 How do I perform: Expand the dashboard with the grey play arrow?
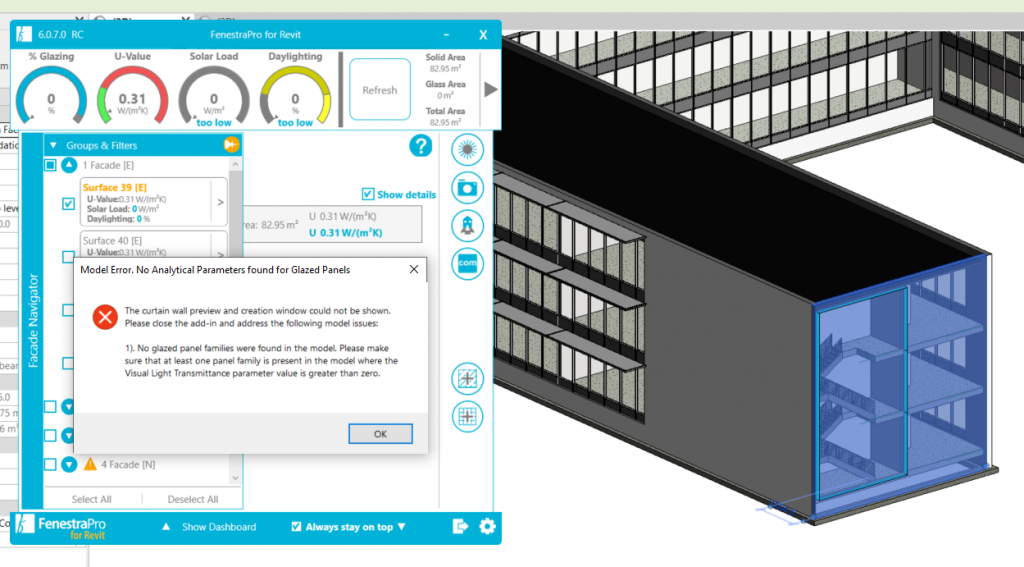click(x=490, y=89)
